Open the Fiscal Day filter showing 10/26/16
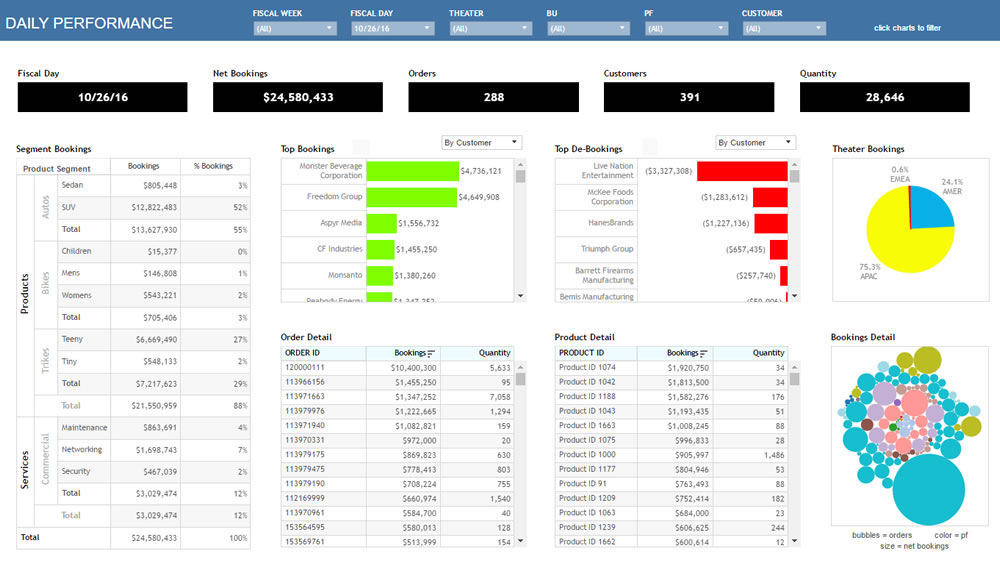1000x562 pixels. tap(392, 29)
